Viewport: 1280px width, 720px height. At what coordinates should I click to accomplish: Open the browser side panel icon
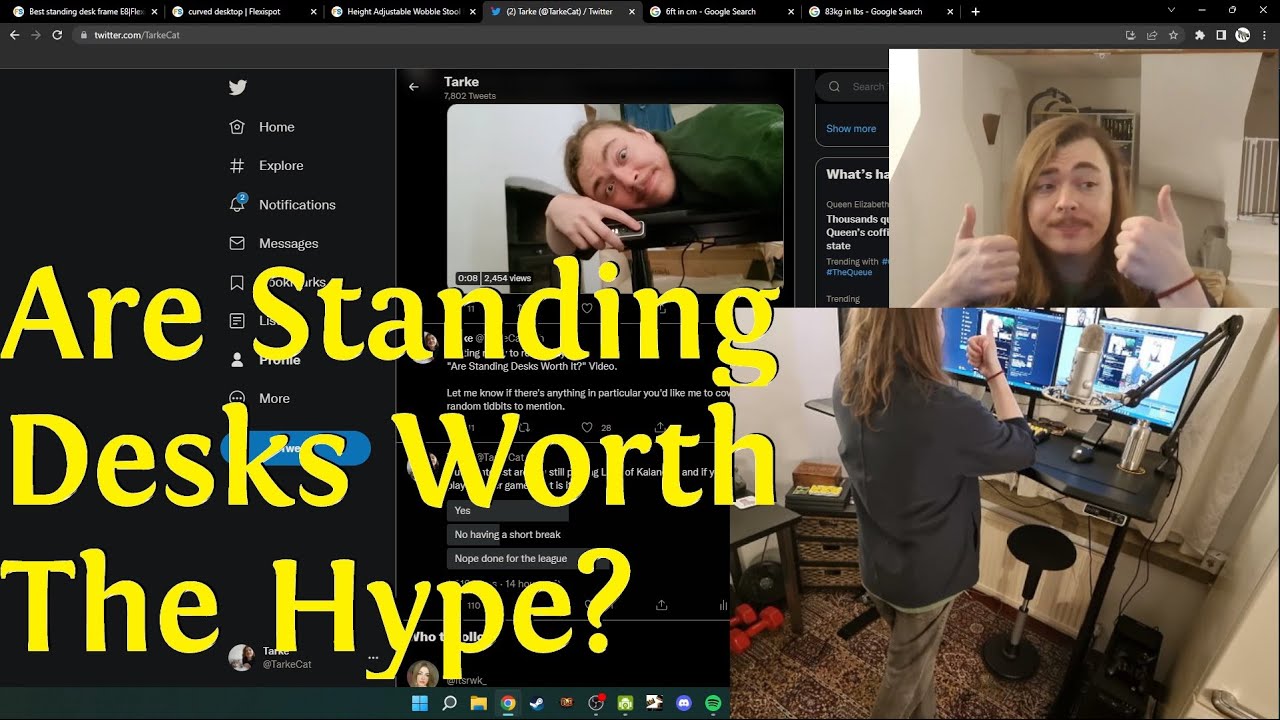pos(1221,34)
